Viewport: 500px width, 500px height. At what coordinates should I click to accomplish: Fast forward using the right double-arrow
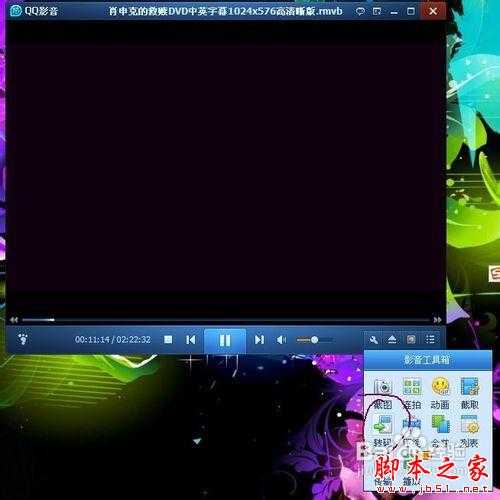[x=438, y=320]
